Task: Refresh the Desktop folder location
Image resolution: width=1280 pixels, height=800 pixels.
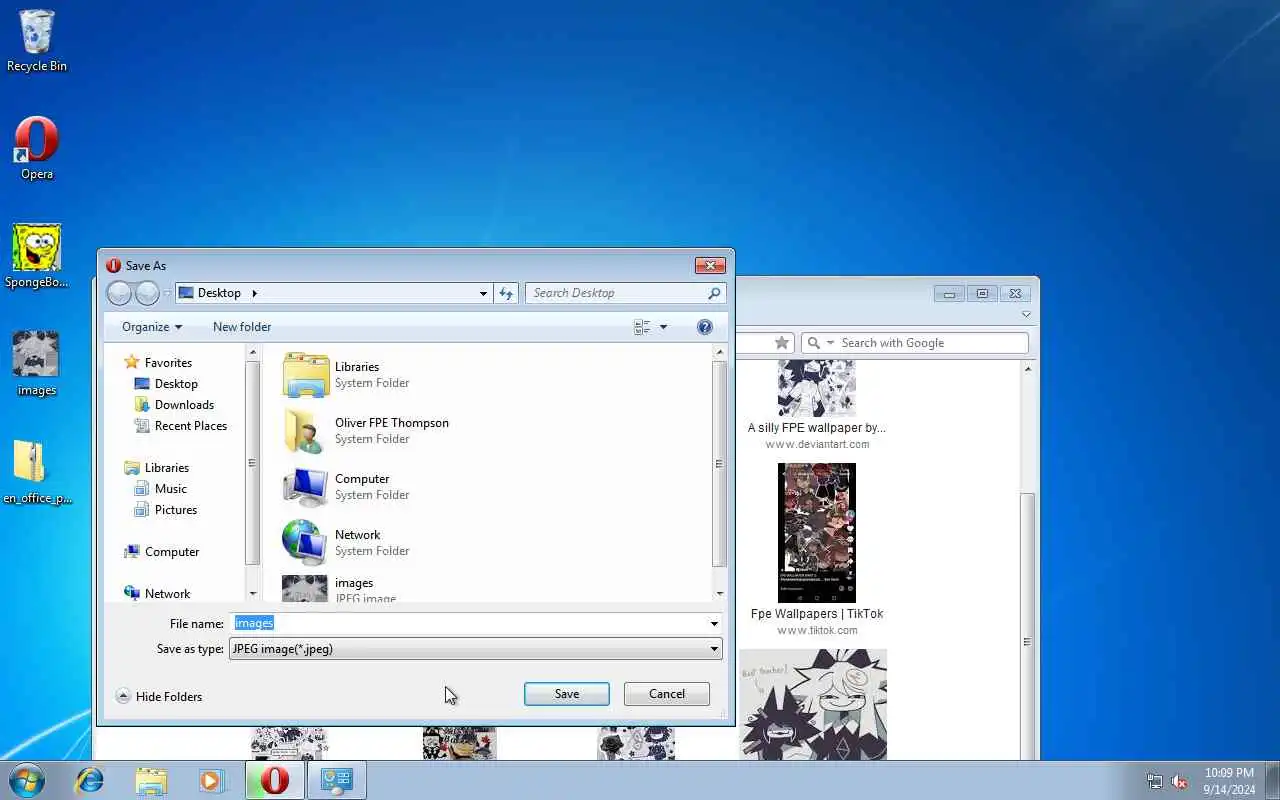Action: (506, 293)
